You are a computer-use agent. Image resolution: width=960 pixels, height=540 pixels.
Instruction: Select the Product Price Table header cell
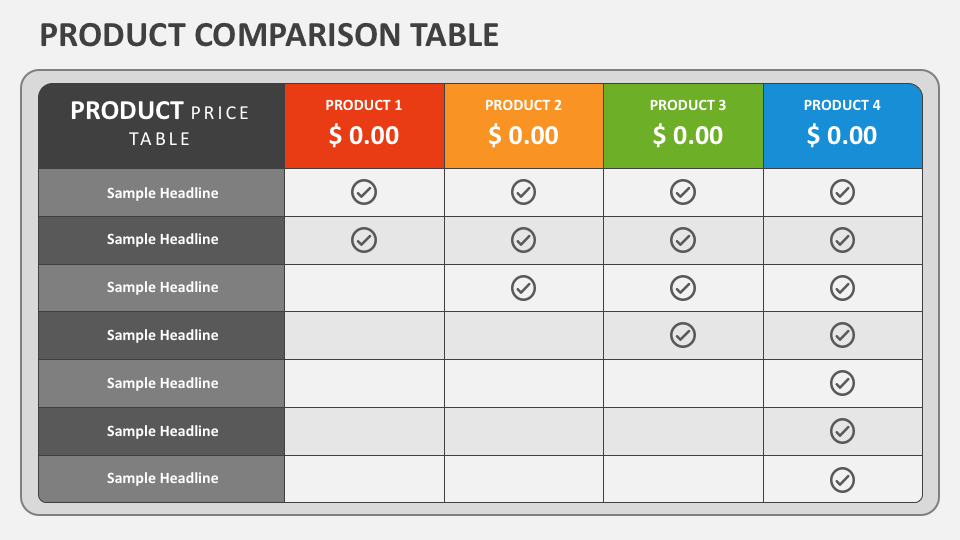(162, 126)
